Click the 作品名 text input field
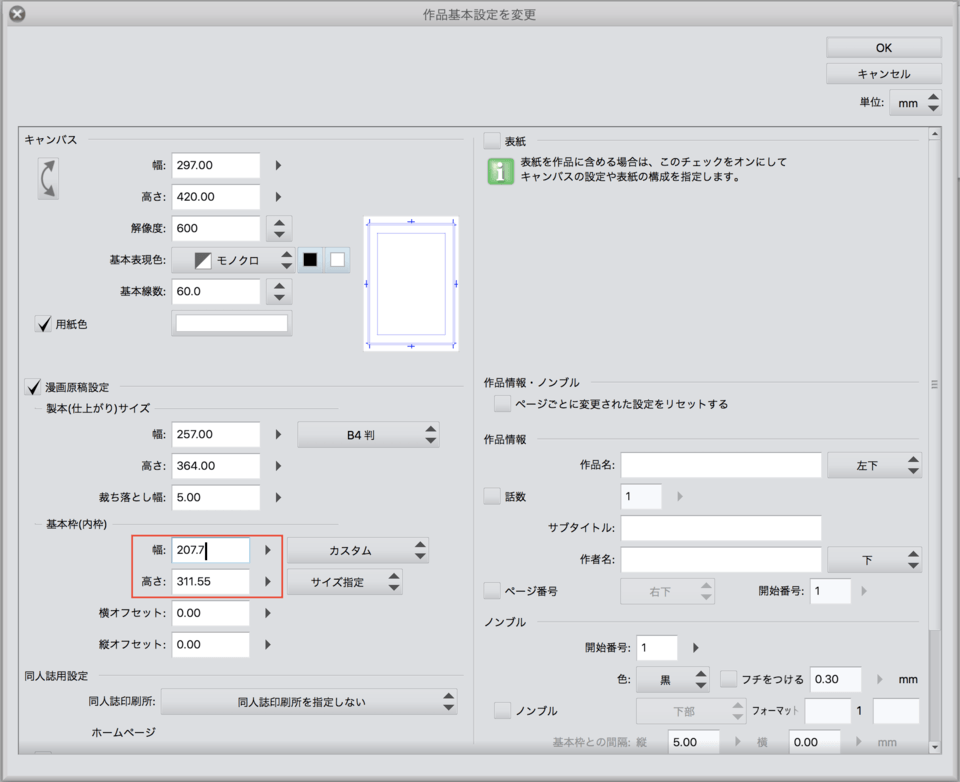 tap(720, 465)
